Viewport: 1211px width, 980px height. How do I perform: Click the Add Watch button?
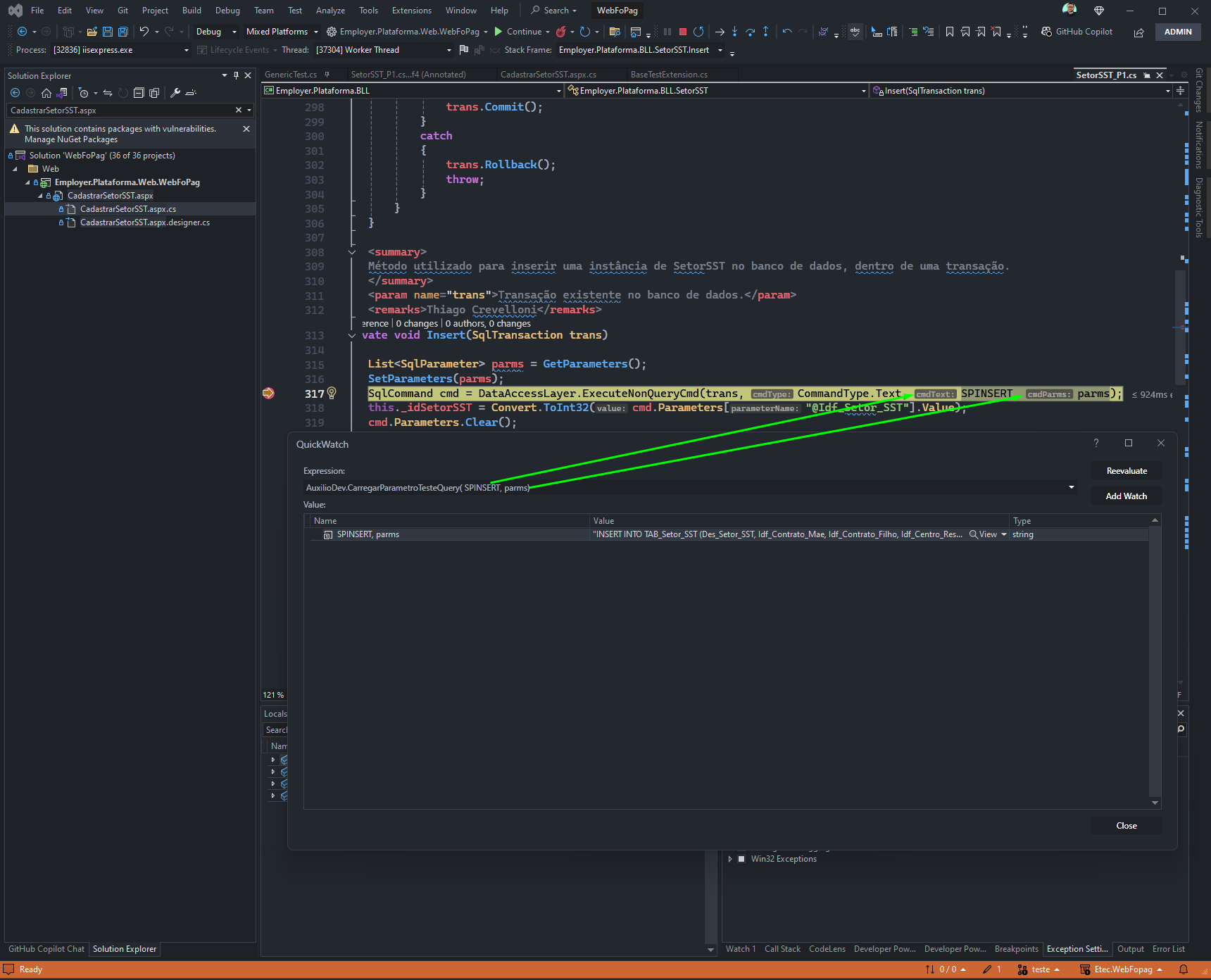[x=1127, y=496]
